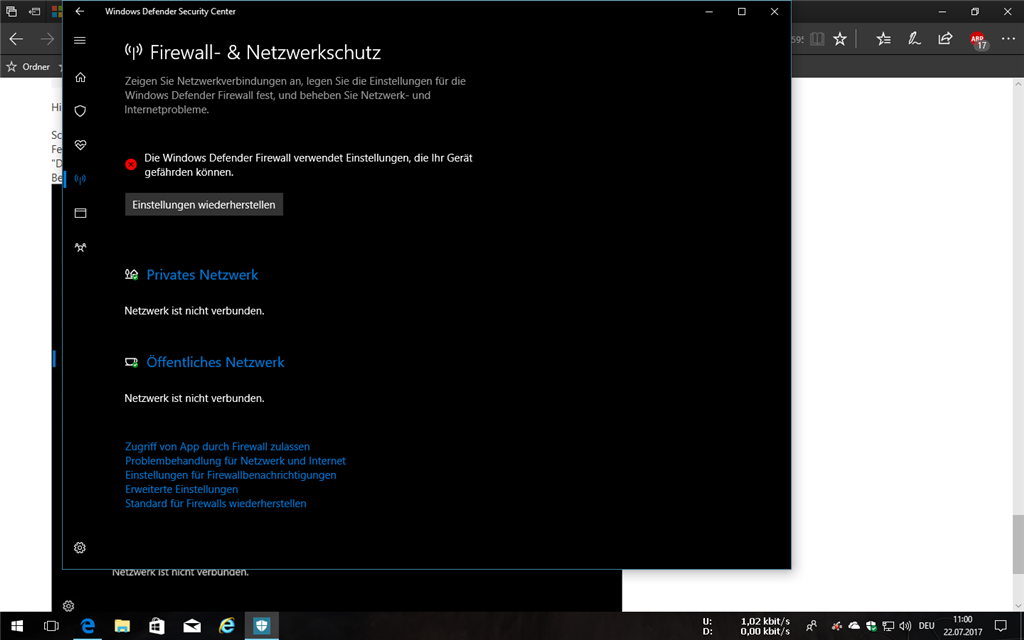The image size is (1024, 640).
Task: Open network status tray icon
Action: [888, 626]
